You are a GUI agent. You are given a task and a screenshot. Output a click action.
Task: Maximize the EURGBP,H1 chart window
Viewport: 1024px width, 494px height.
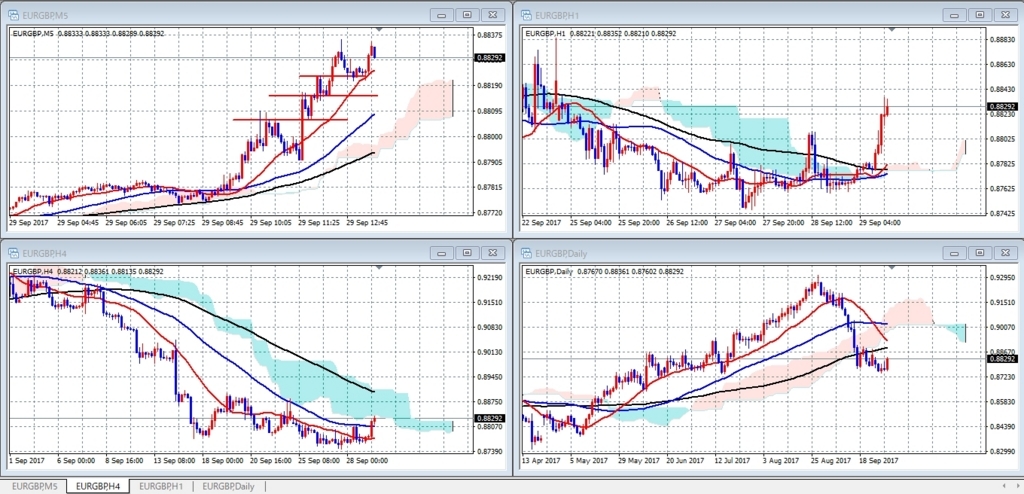coord(980,14)
